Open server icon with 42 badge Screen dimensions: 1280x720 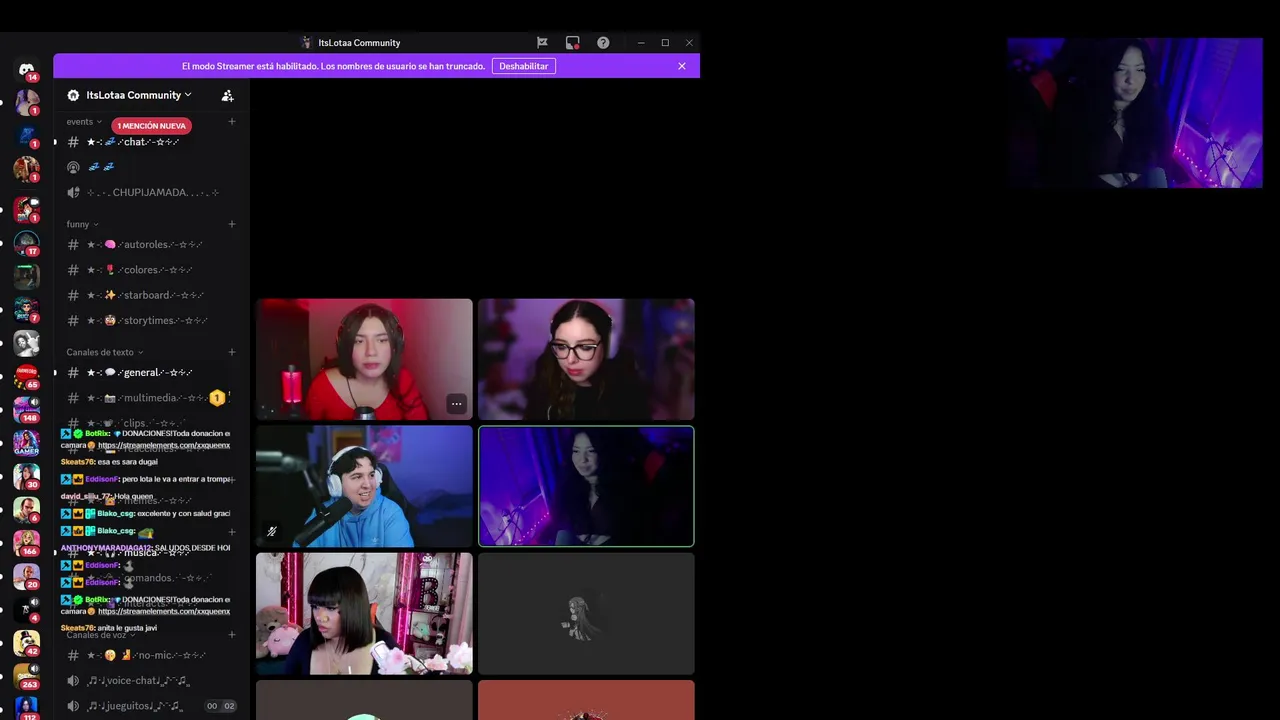click(26, 643)
